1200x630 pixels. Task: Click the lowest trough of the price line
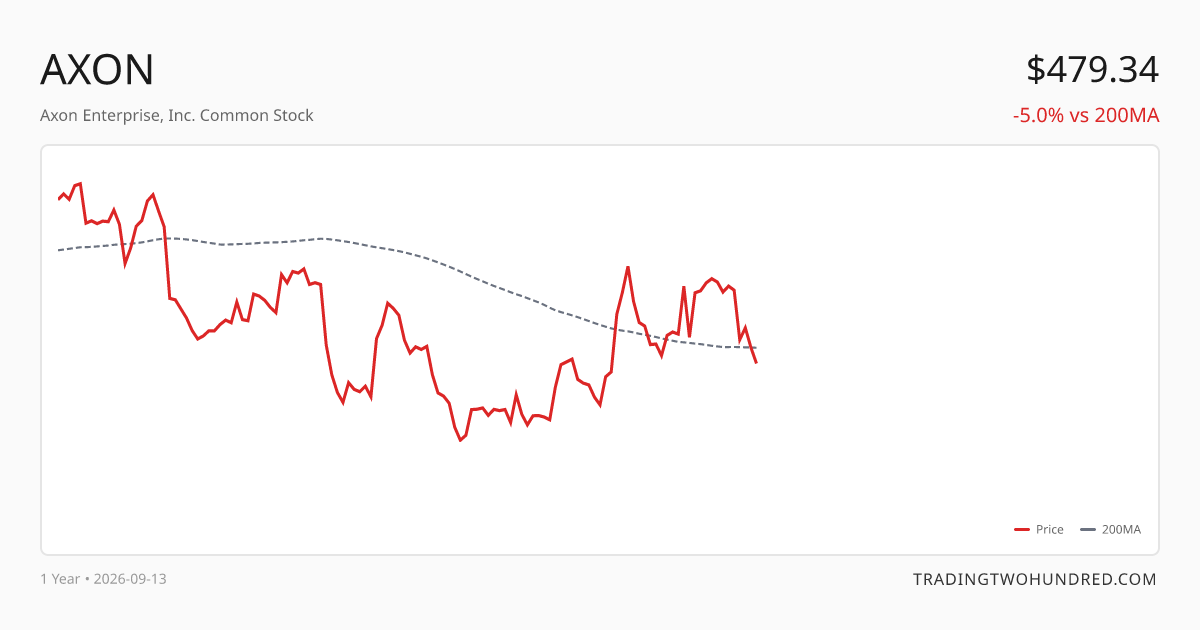(x=461, y=440)
